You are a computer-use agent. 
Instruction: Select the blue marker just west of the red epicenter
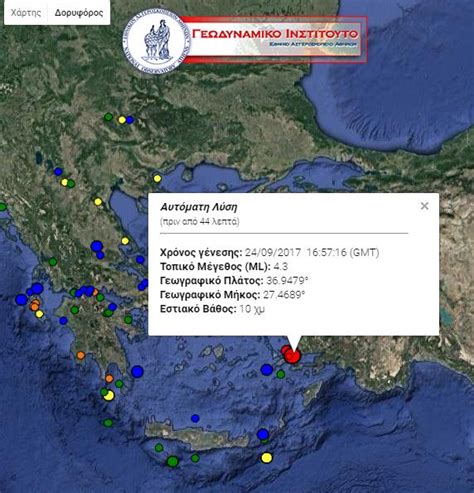pyautogui.click(x=266, y=369)
